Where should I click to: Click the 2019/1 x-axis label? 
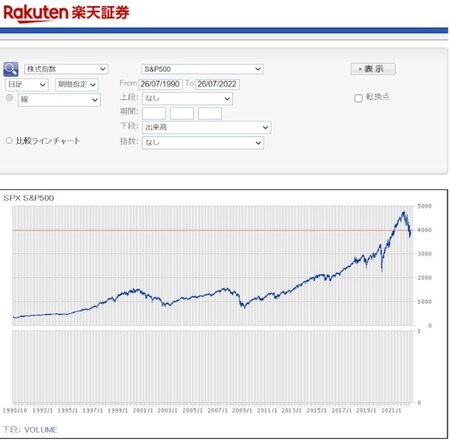(x=366, y=410)
